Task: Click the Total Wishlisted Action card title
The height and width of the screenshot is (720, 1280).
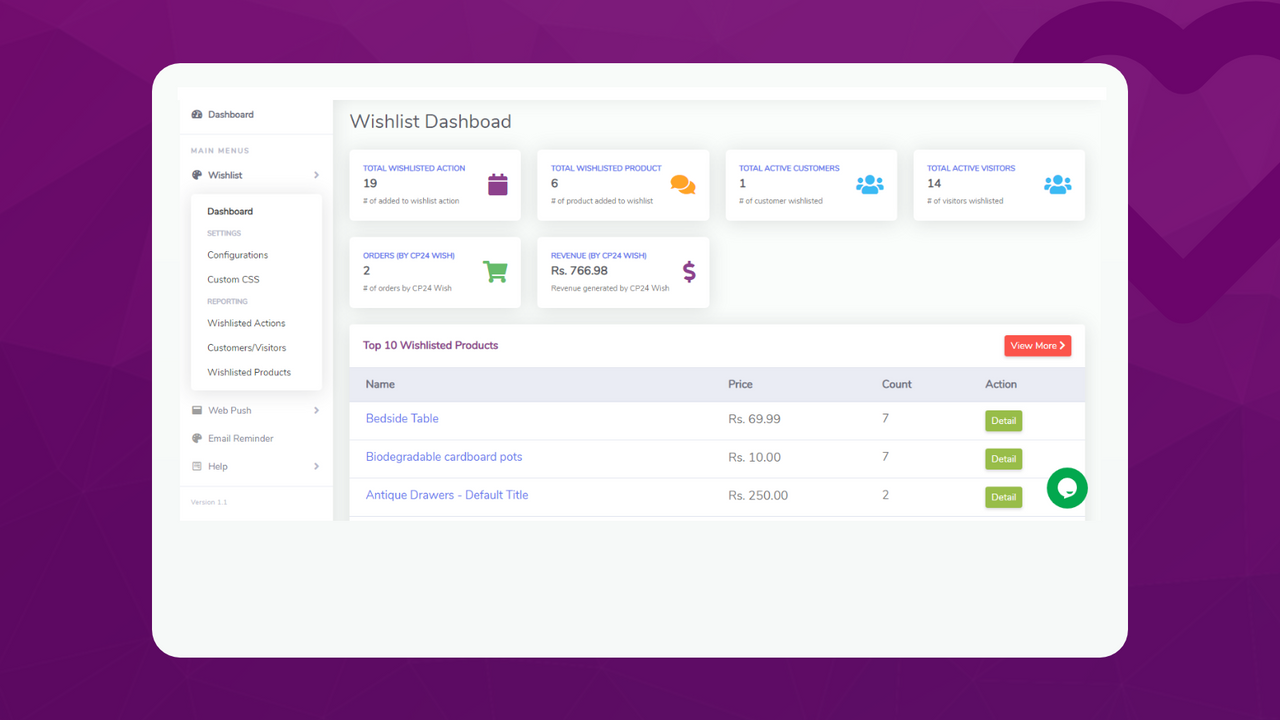Action: point(414,168)
